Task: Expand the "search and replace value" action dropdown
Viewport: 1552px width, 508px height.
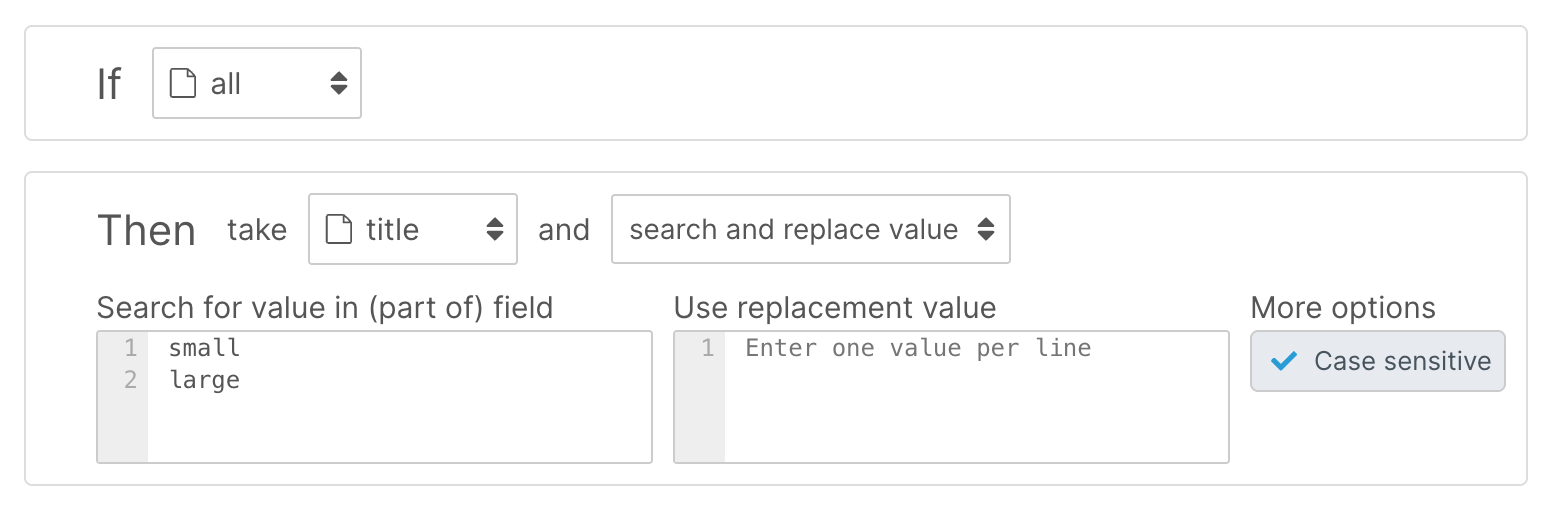Action: click(x=810, y=230)
